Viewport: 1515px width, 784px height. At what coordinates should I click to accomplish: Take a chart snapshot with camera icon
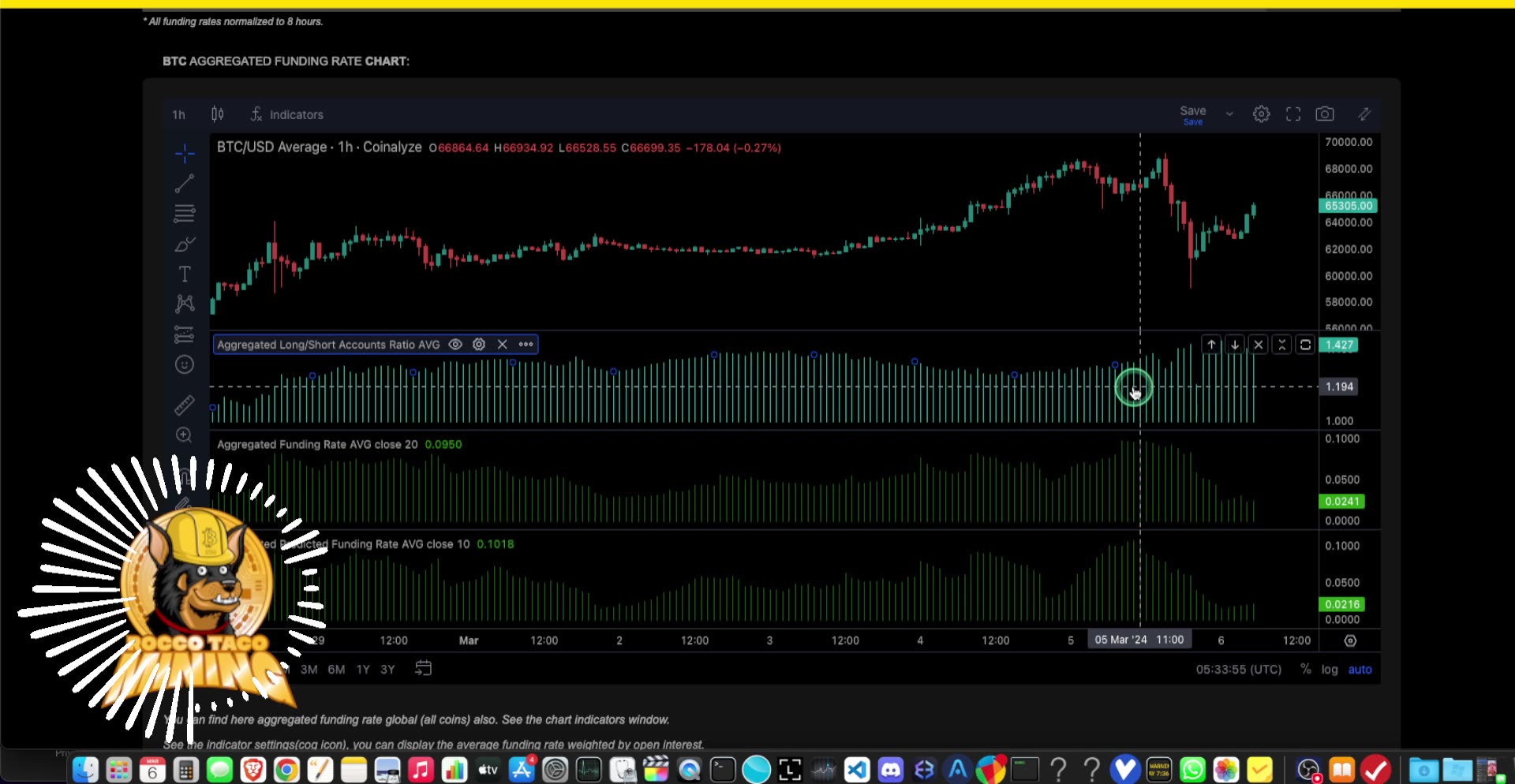click(1325, 114)
